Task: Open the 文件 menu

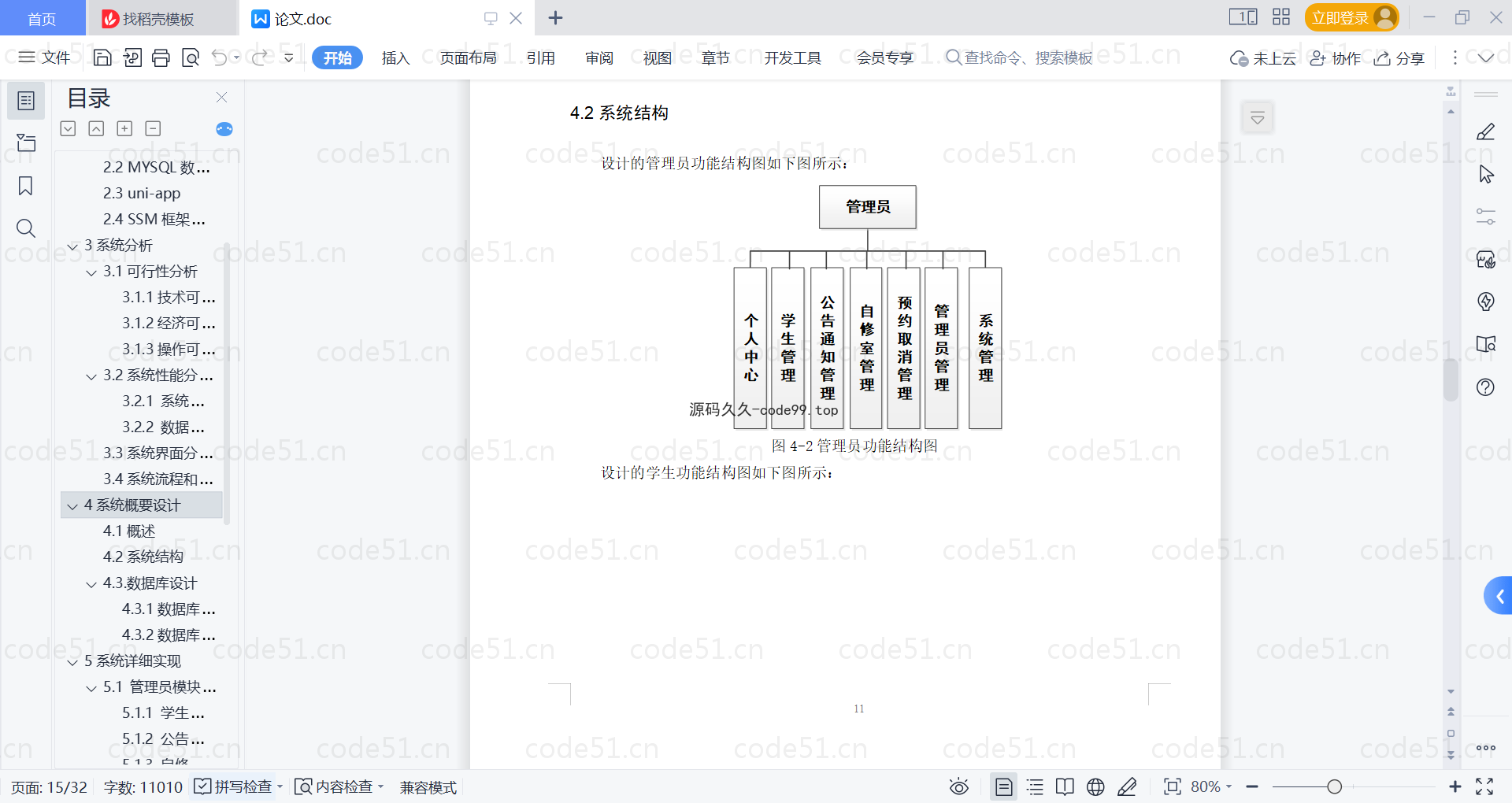Action: [x=44, y=57]
